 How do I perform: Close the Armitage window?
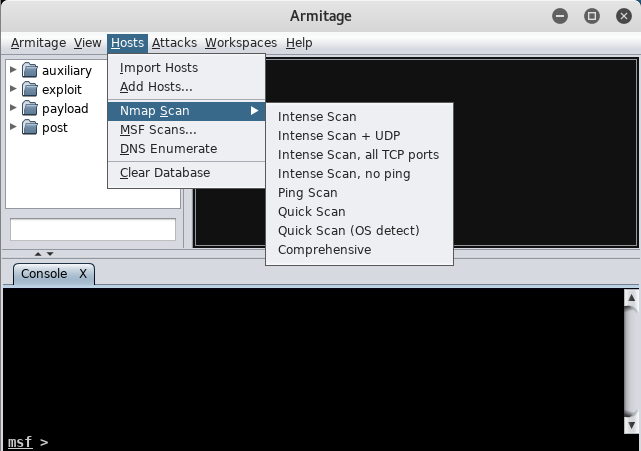tap(623, 16)
